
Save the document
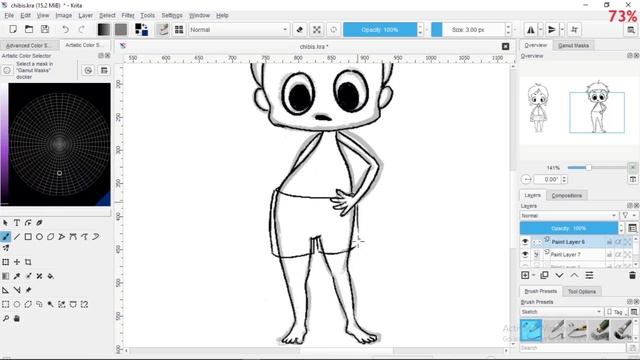pyautogui.click(x=45, y=29)
